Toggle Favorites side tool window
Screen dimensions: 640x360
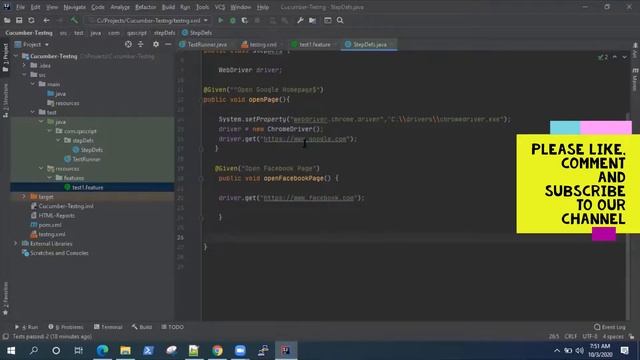(5, 298)
